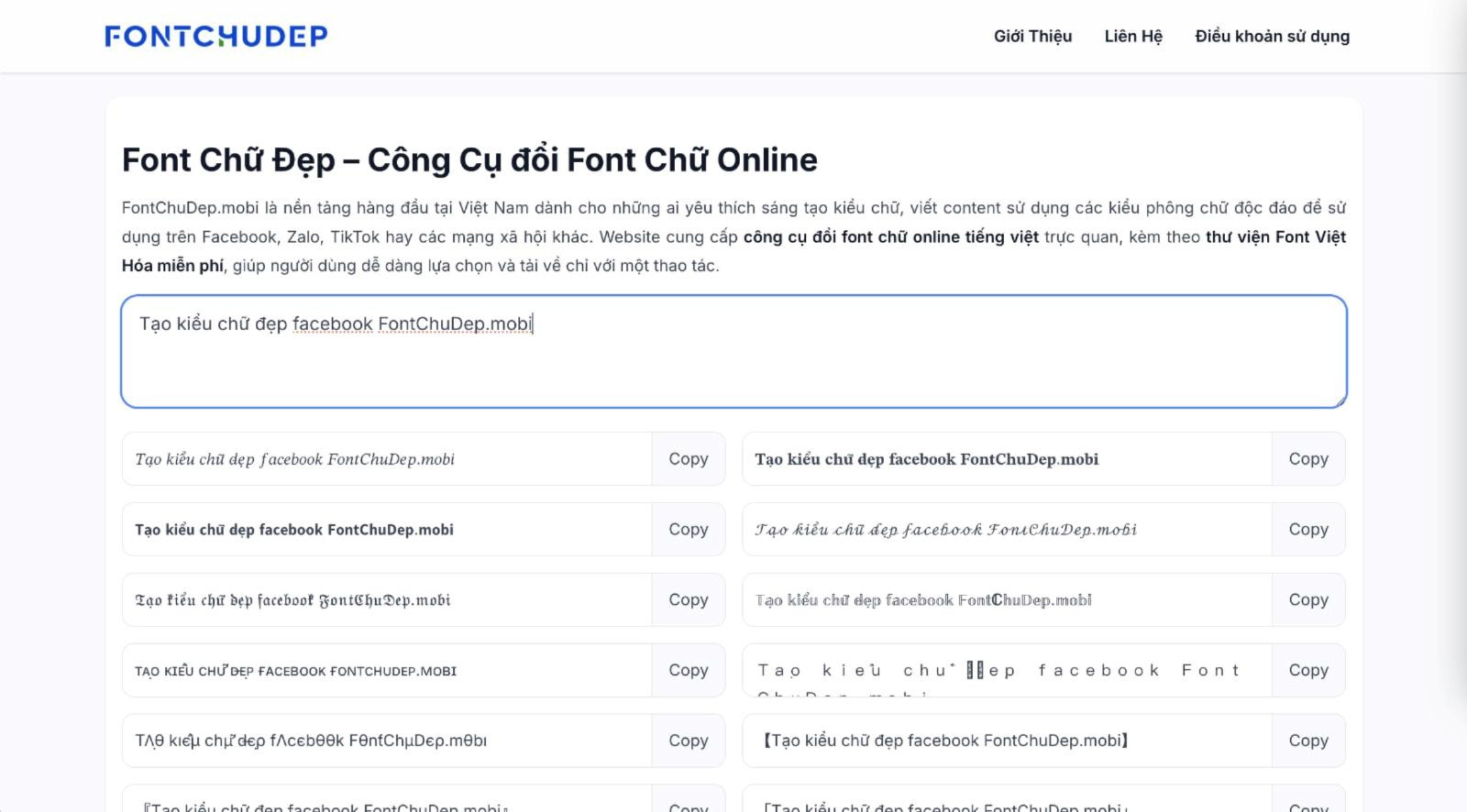Select the TΛΘ symbol styled text field
This screenshot has height=812, width=1467.
(387, 741)
